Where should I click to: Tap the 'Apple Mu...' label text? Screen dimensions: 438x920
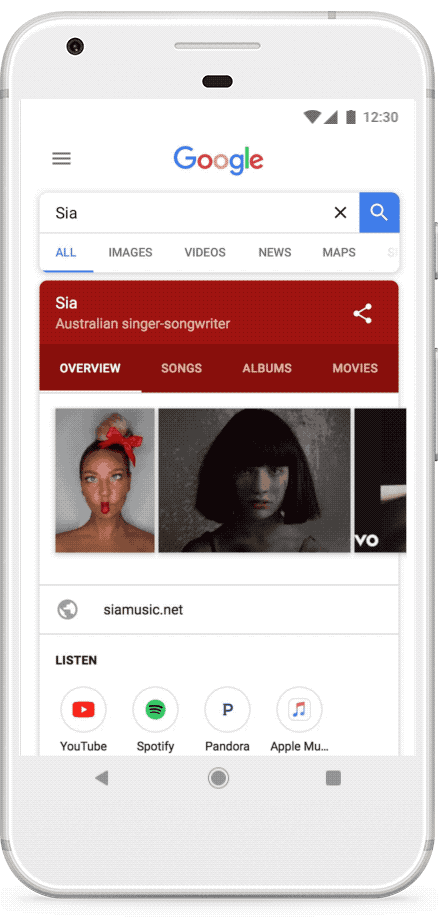click(x=300, y=747)
